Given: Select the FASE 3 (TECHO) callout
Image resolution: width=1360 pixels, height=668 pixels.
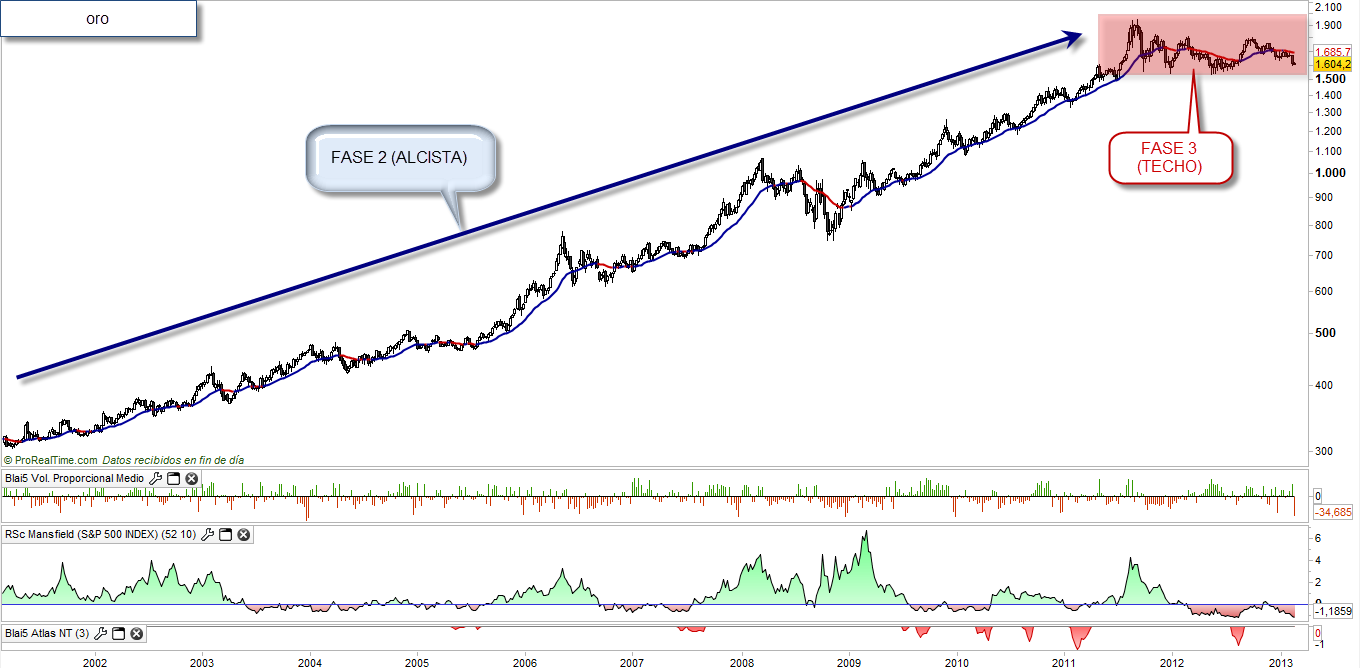Looking at the screenshot, I should [1169, 157].
